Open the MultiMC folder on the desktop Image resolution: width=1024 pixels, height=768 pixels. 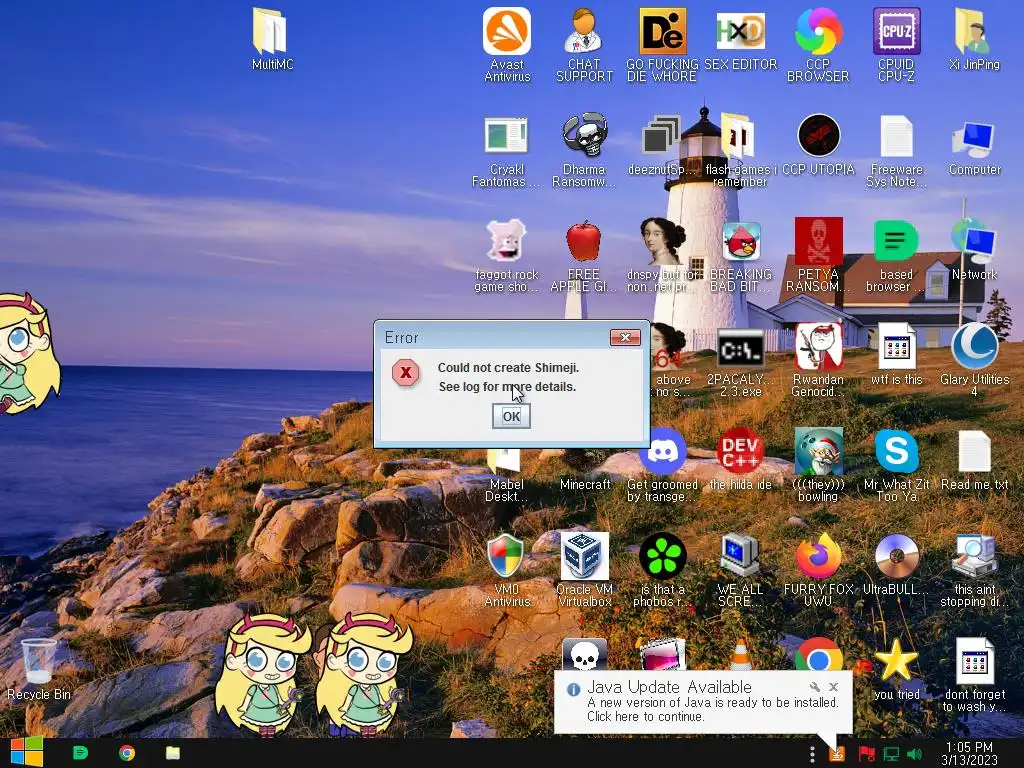click(x=272, y=39)
